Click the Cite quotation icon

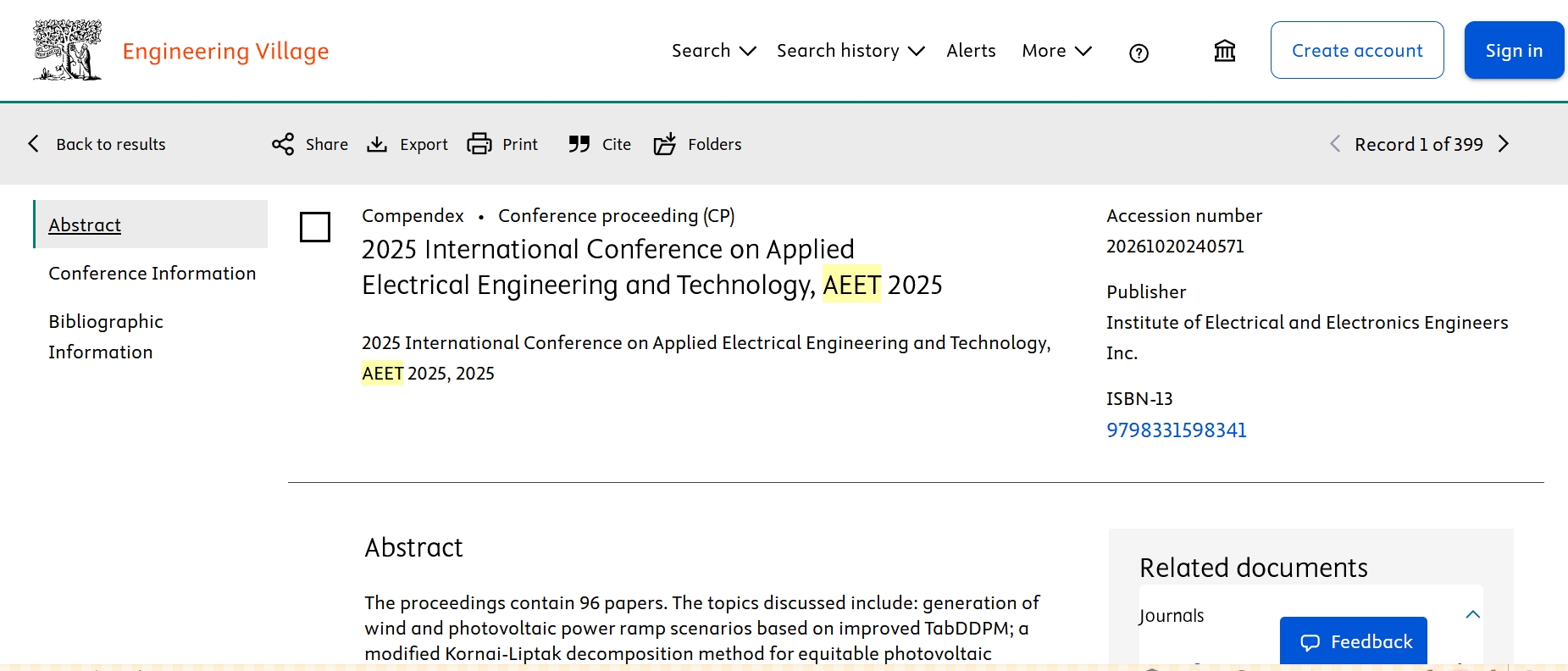(x=579, y=144)
